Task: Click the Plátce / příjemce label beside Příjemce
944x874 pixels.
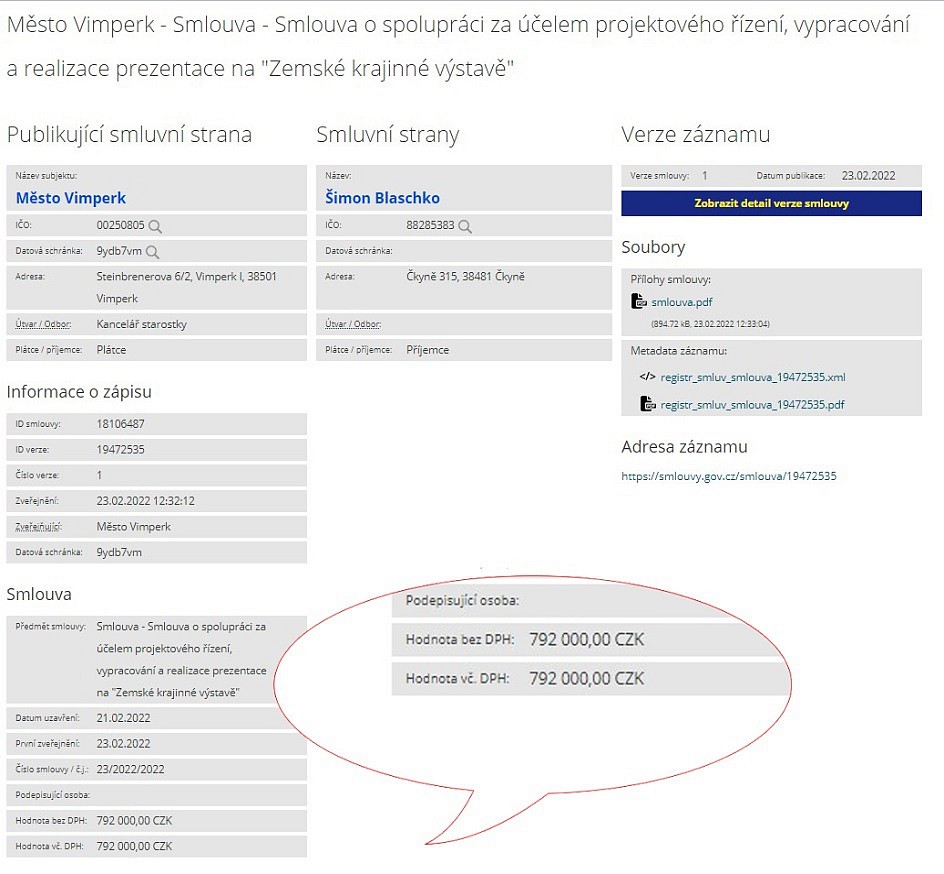Action: click(x=357, y=350)
